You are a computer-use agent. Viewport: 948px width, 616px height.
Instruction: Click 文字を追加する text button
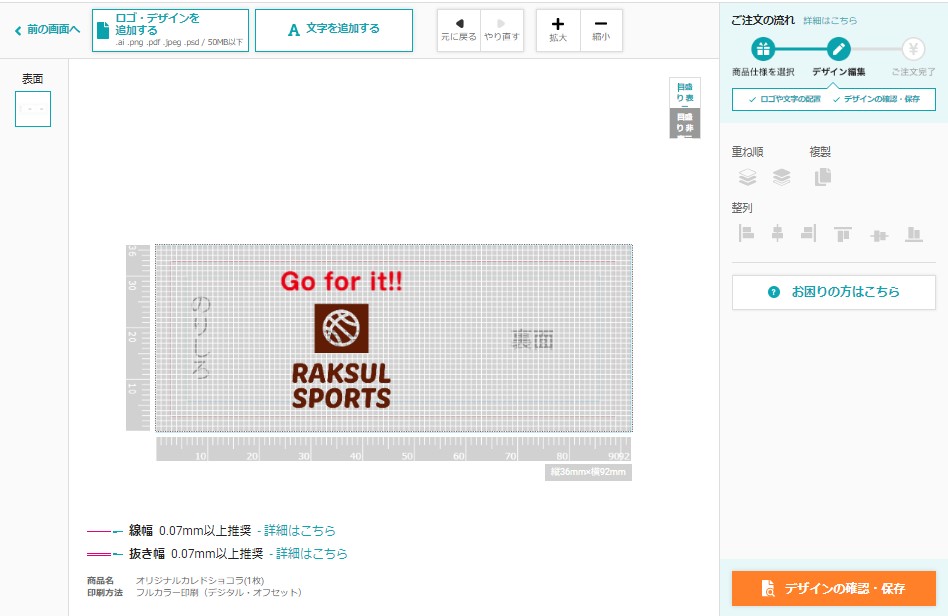(334, 30)
